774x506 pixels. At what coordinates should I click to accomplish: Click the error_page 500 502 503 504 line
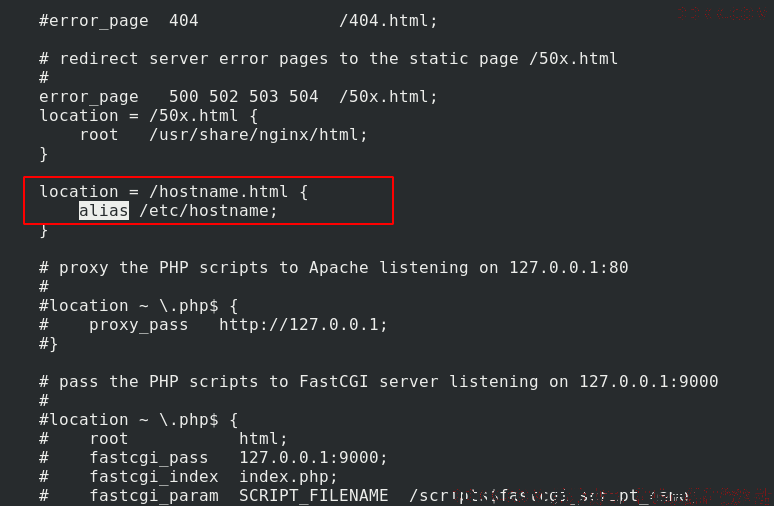(238, 97)
